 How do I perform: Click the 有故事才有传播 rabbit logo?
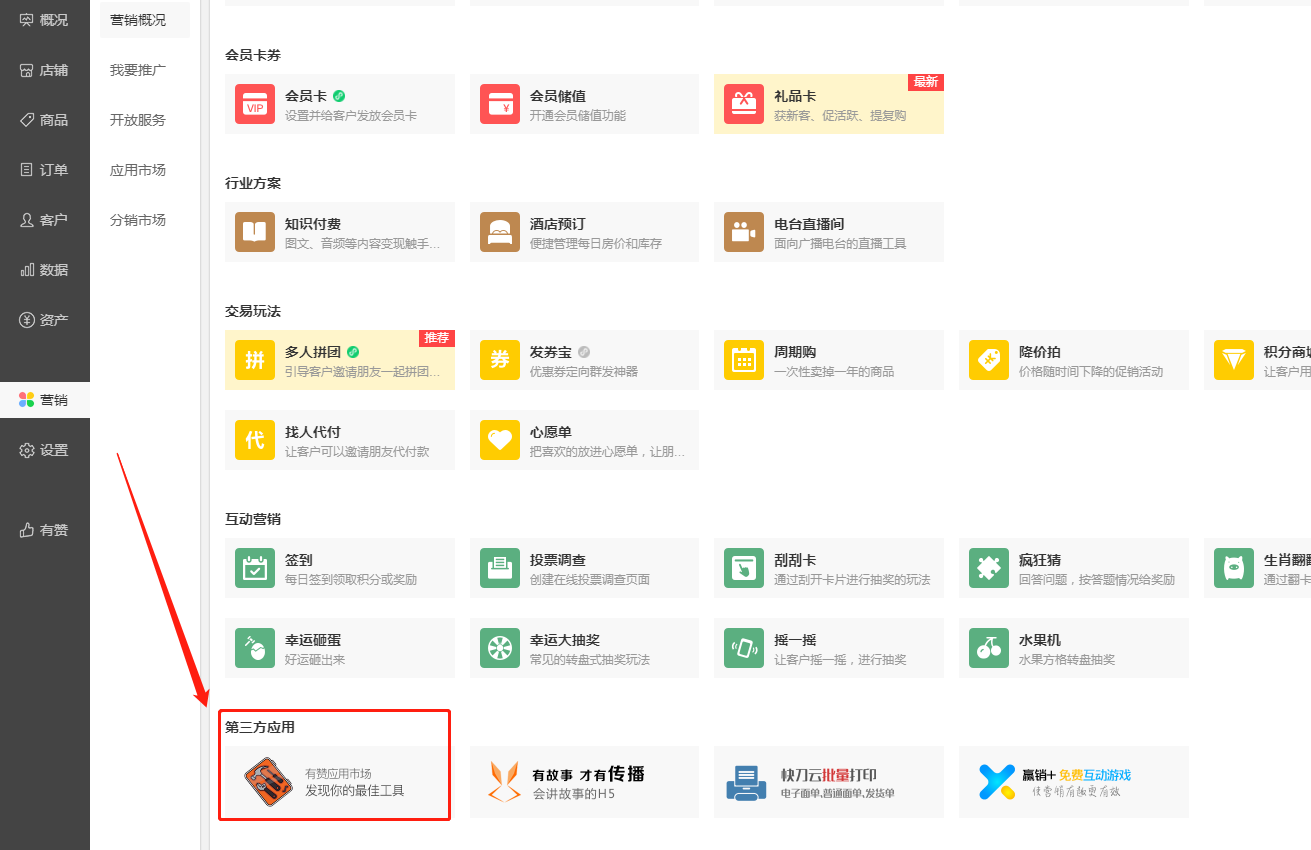click(504, 782)
